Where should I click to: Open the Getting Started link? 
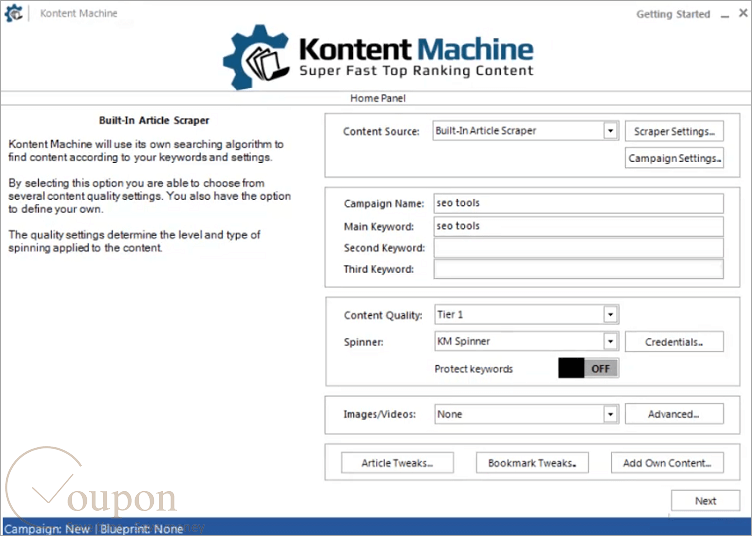(x=673, y=14)
